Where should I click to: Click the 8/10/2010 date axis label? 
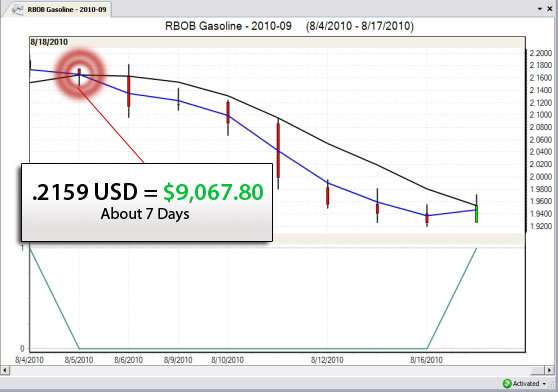[227, 360]
